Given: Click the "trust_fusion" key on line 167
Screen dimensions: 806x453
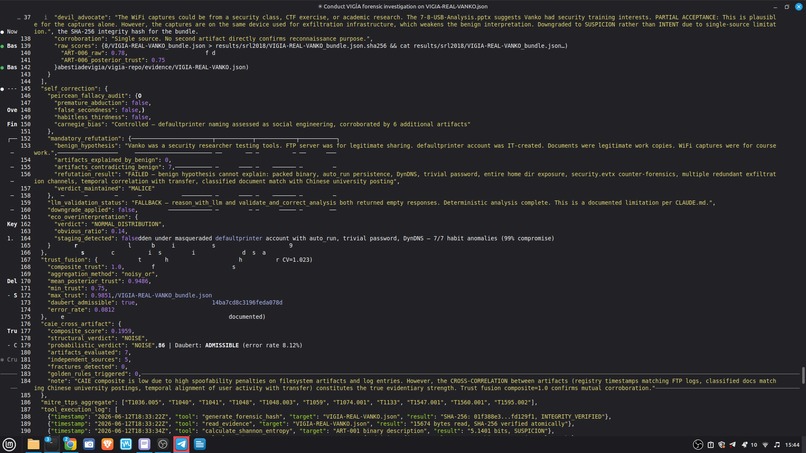Looking at the screenshot, I should [x=65, y=260].
